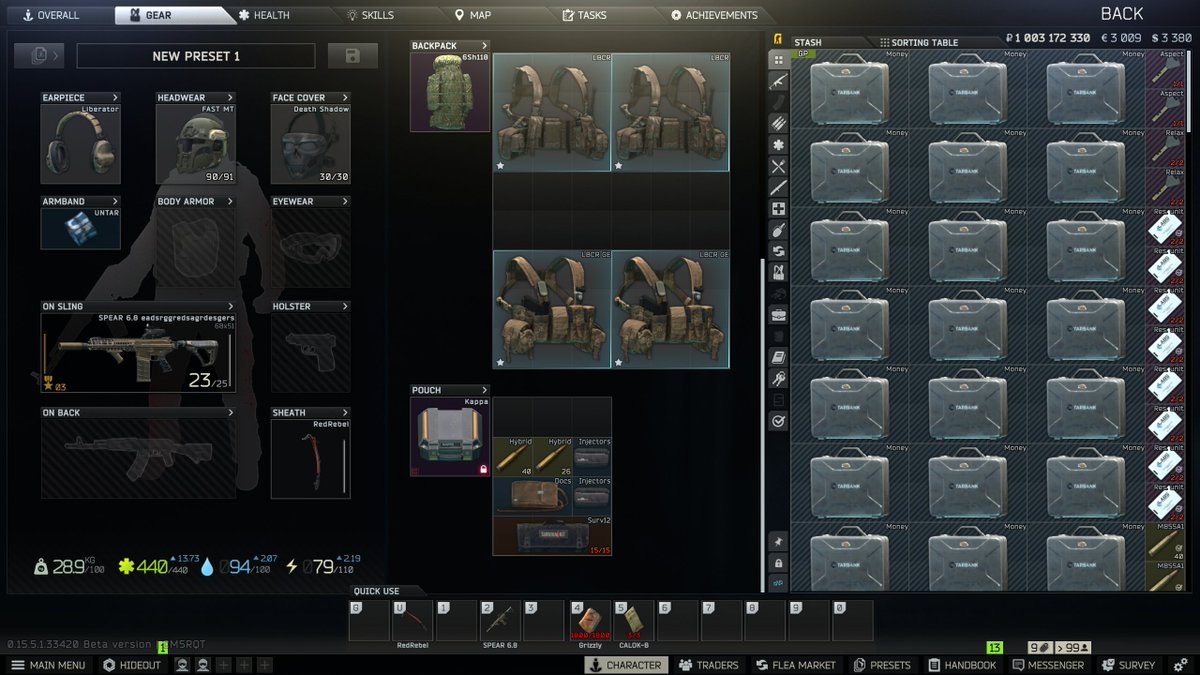Filter stash by grenade icon
Image resolution: width=1200 pixels, height=675 pixels.
(x=778, y=230)
